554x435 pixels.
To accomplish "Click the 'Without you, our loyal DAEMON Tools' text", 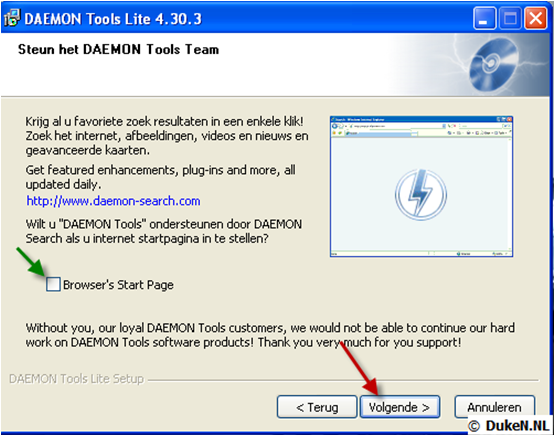I will click(270, 335).
